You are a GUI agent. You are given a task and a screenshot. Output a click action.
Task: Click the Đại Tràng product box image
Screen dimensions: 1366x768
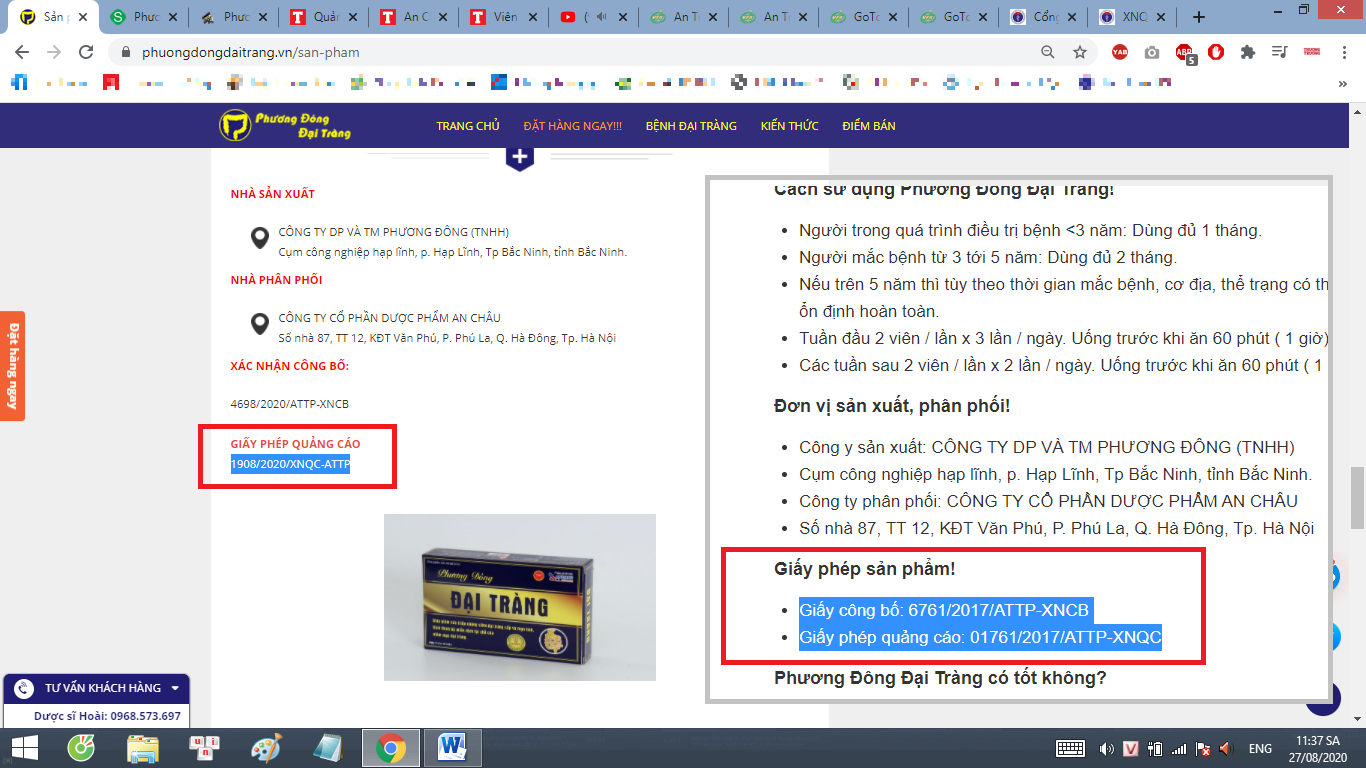[519, 597]
